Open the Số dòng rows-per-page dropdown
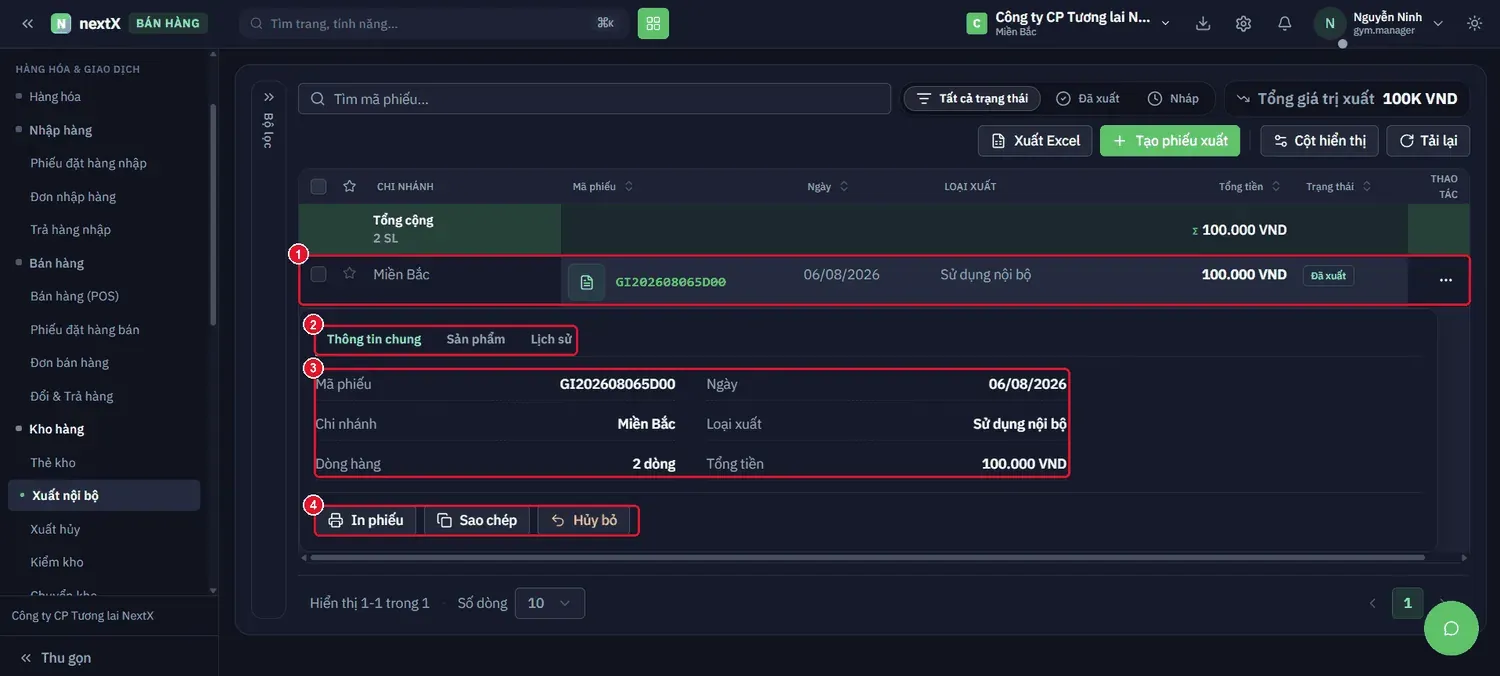 point(549,603)
